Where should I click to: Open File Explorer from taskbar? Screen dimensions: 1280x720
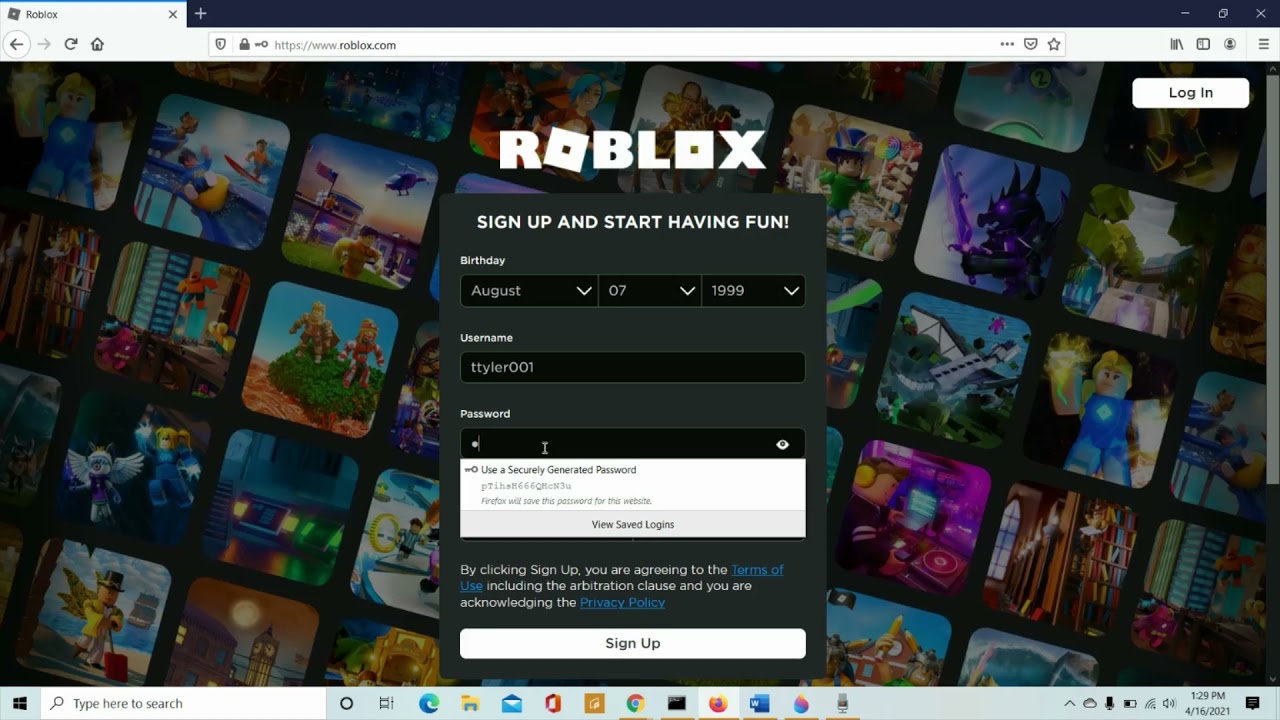470,704
